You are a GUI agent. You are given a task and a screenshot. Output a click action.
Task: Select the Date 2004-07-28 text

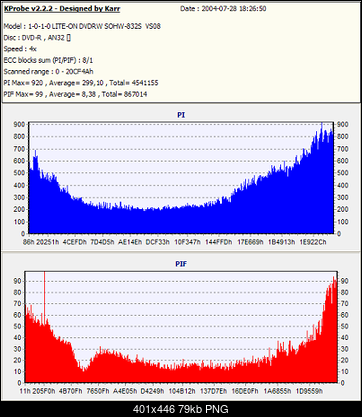point(223,9)
